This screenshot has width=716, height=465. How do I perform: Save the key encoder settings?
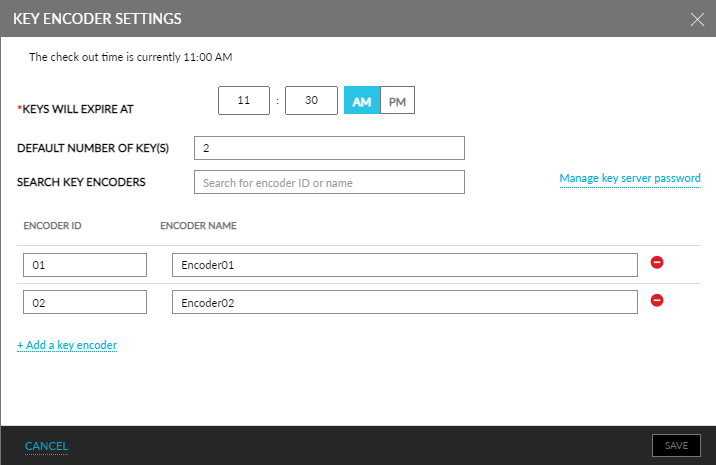(676, 445)
